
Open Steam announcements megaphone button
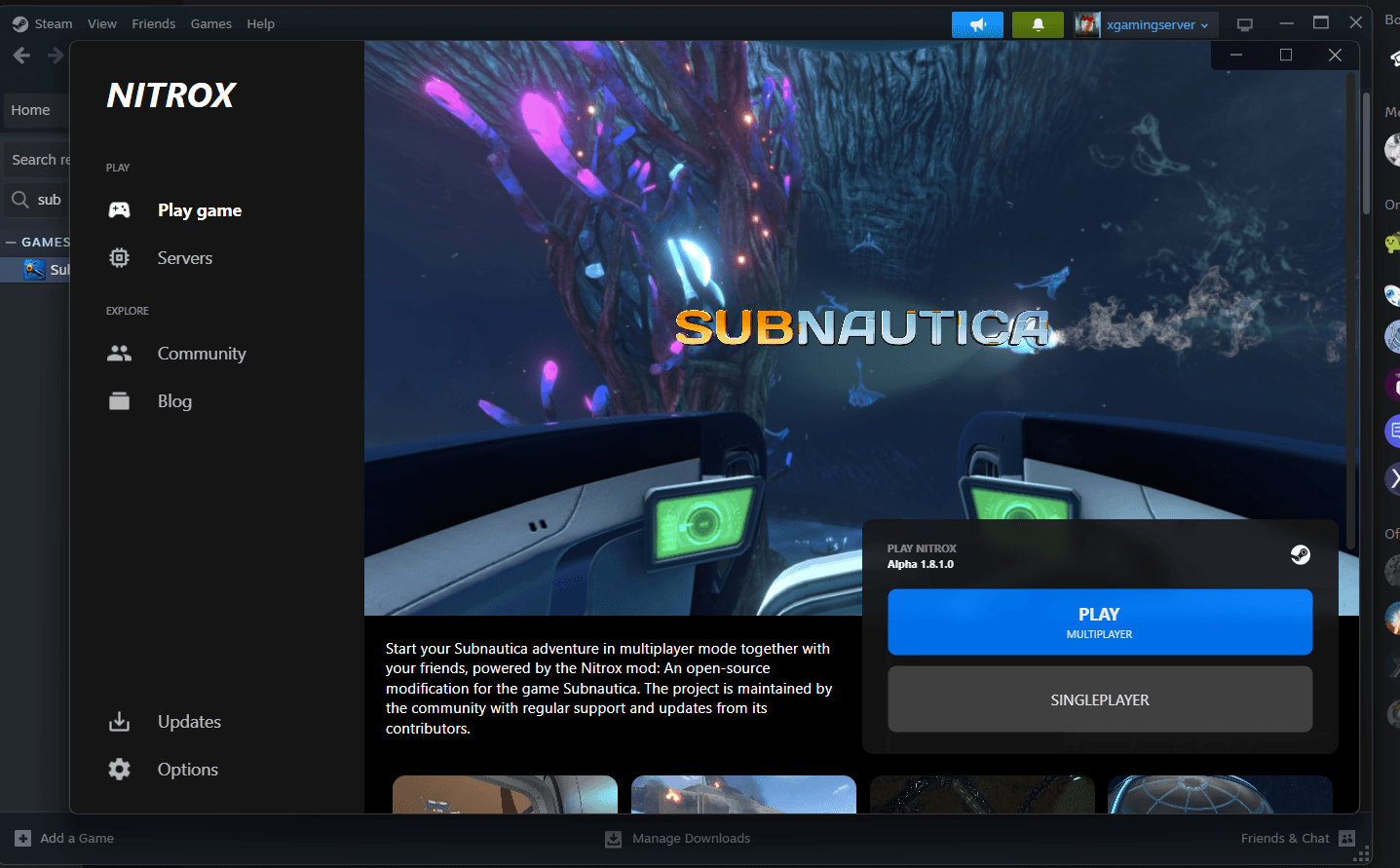pyautogui.click(x=977, y=24)
